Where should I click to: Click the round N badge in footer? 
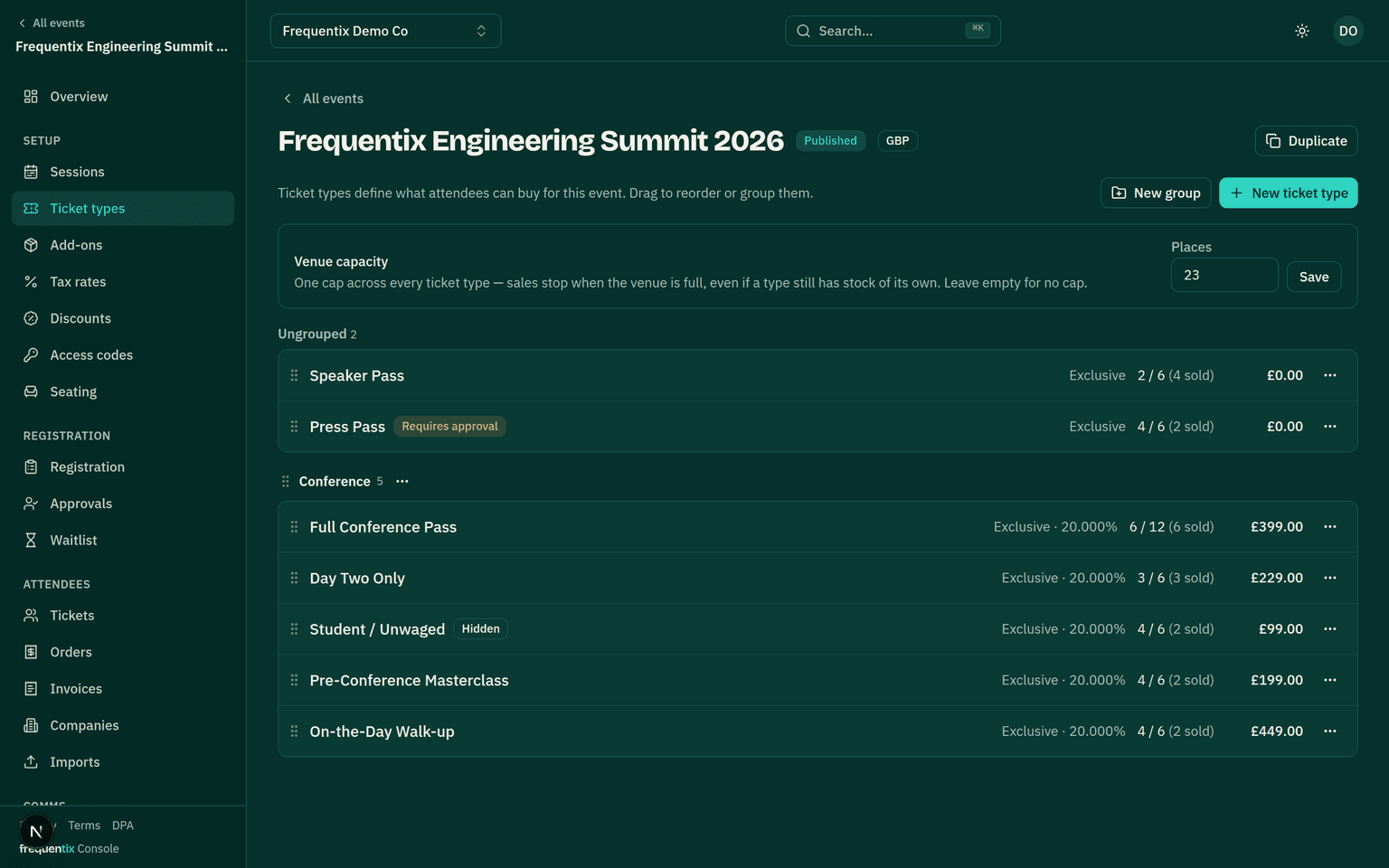click(x=36, y=832)
